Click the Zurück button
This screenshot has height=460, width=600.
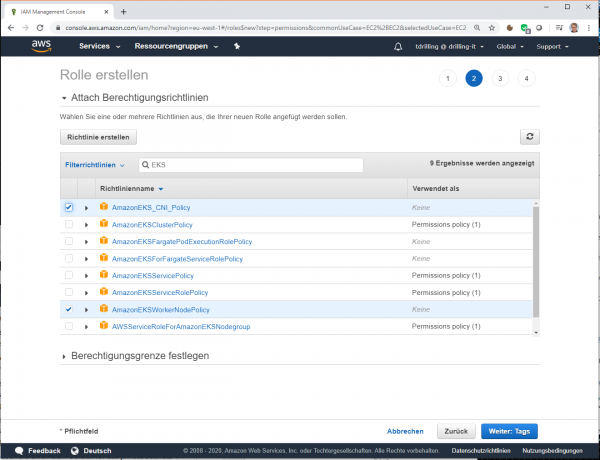coord(456,431)
